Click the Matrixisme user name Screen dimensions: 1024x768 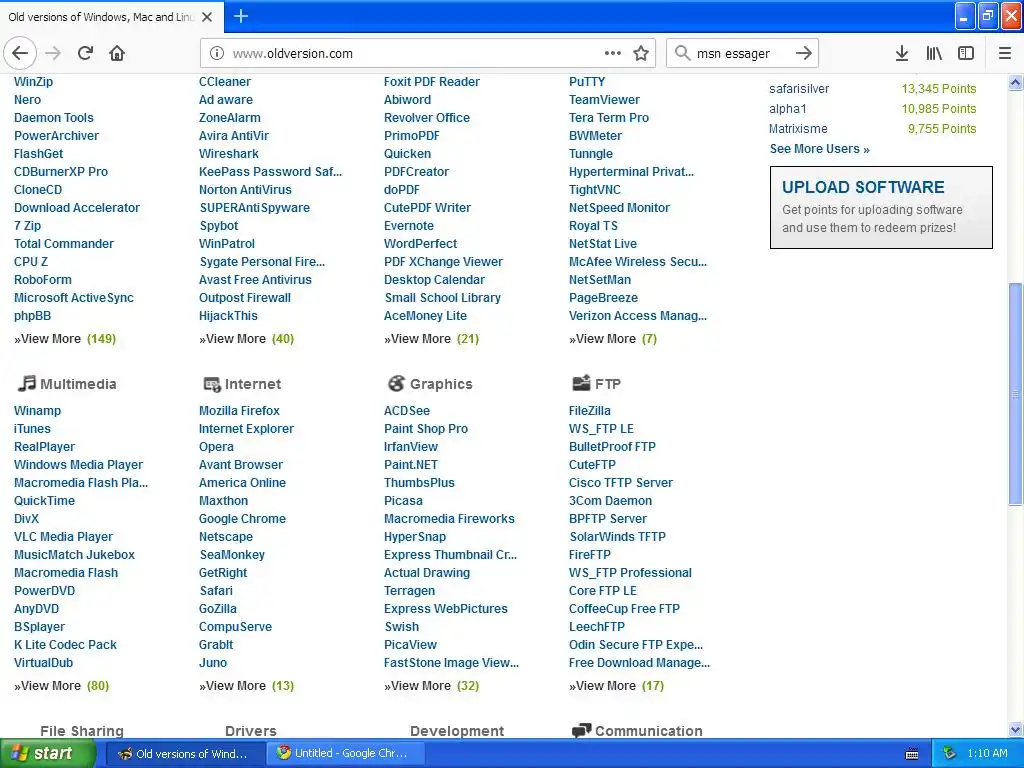click(x=798, y=129)
